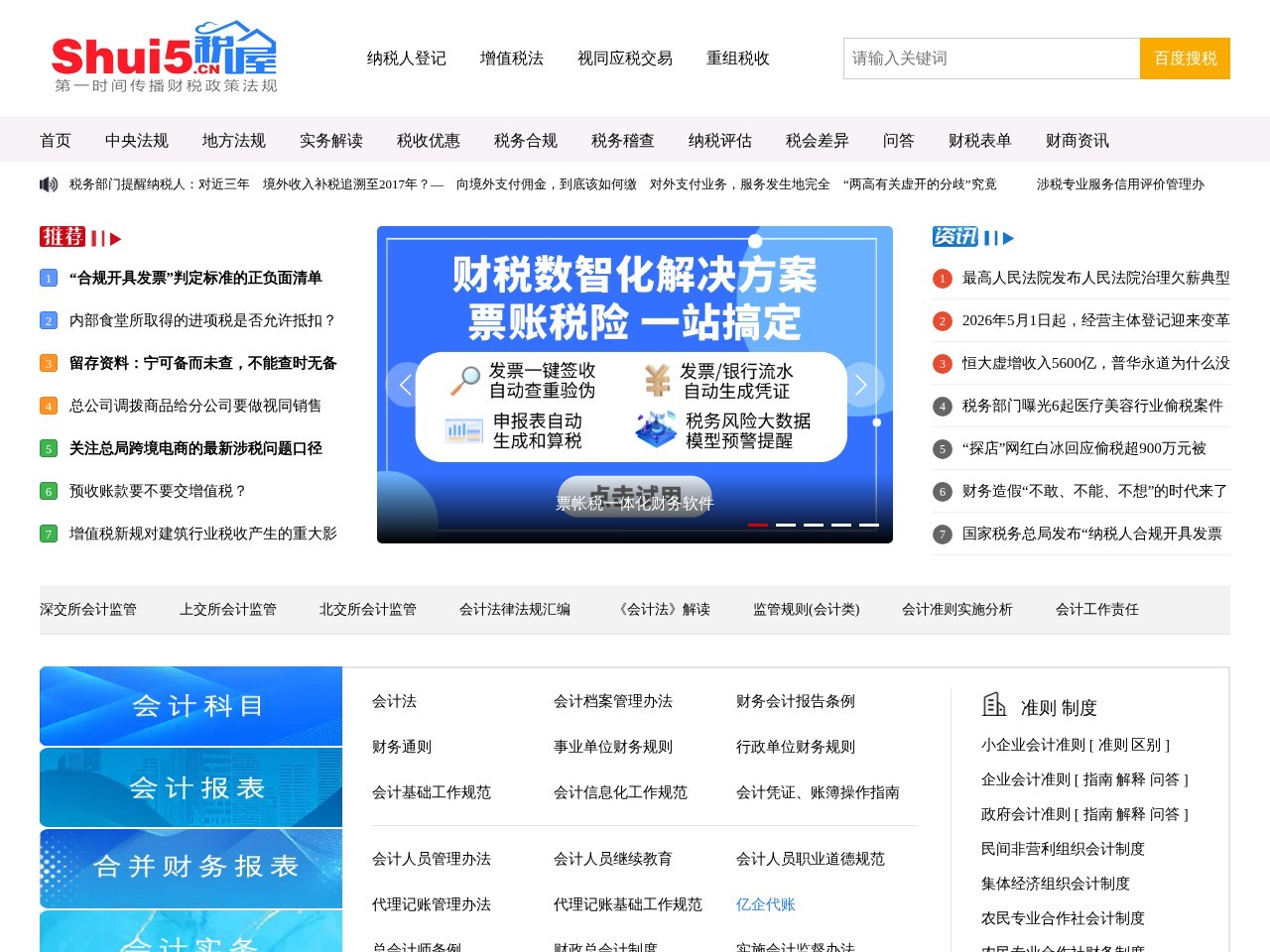Image resolution: width=1270 pixels, height=952 pixels.
Task: Click the 会计准则实施分析 link
Action: [x=957, y=609]
